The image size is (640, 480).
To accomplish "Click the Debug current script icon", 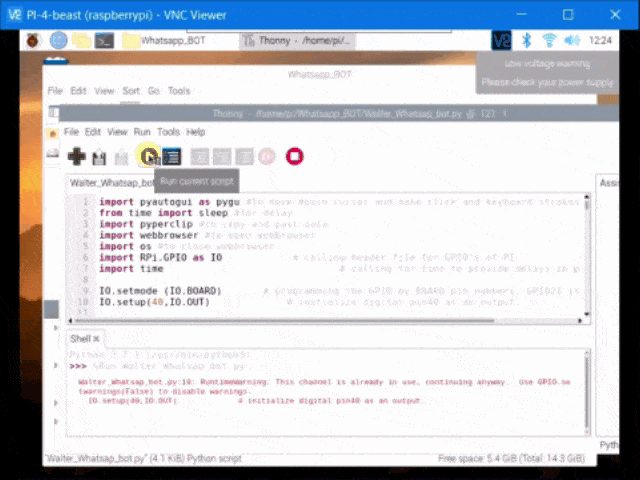I will pos(172,156).
